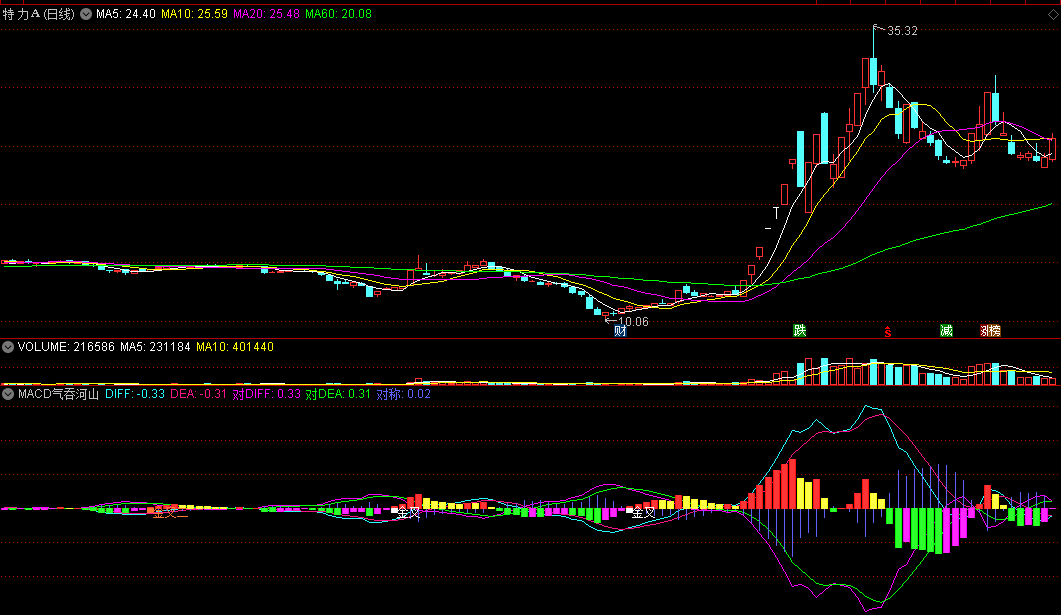Click the MA20: 25.48 moving average value
The image size is (1061, 615).
267,14
